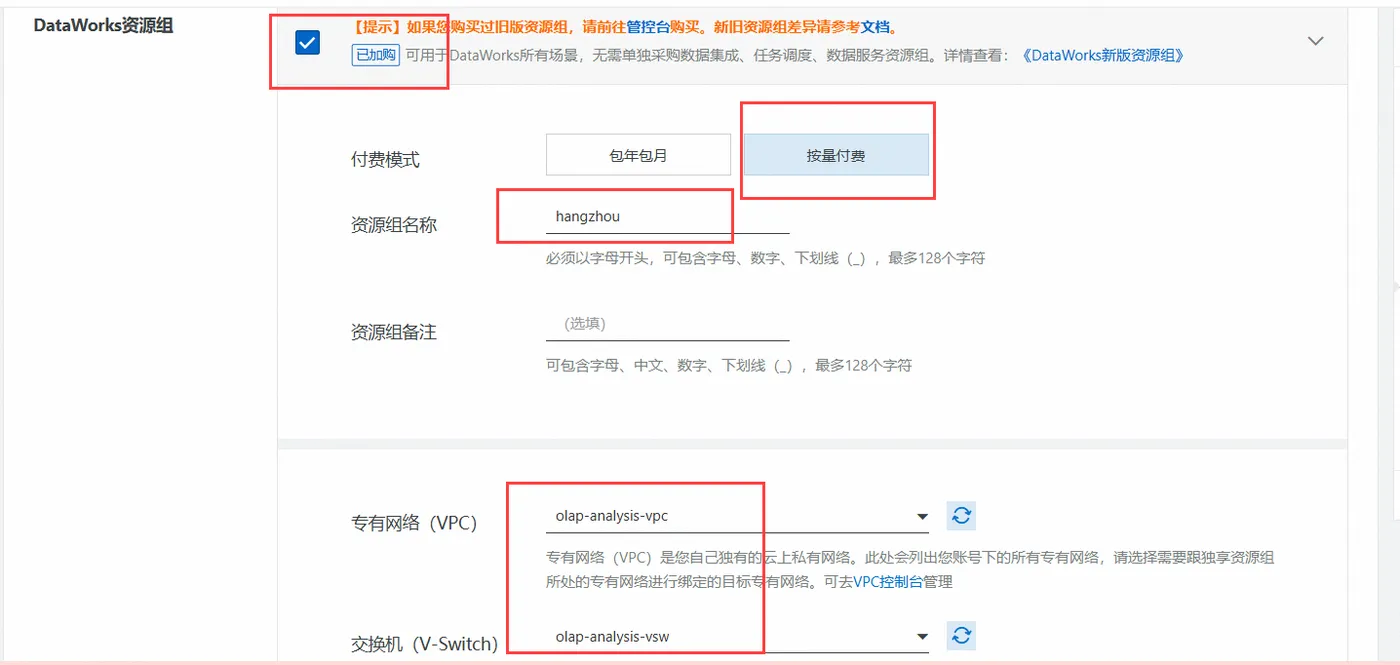Click the resource group remark (选填) field
This screenshot has width=1400, height=665.
coord(668,324)
